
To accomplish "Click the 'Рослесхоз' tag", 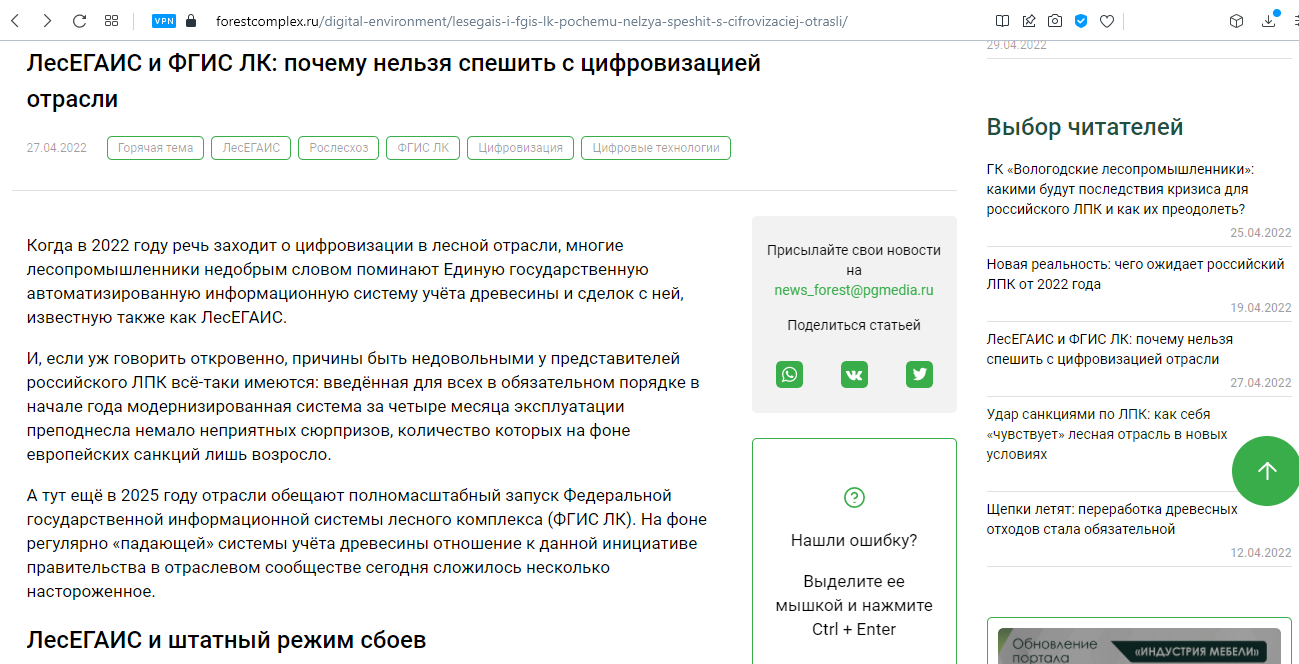I will click(338, 148).
